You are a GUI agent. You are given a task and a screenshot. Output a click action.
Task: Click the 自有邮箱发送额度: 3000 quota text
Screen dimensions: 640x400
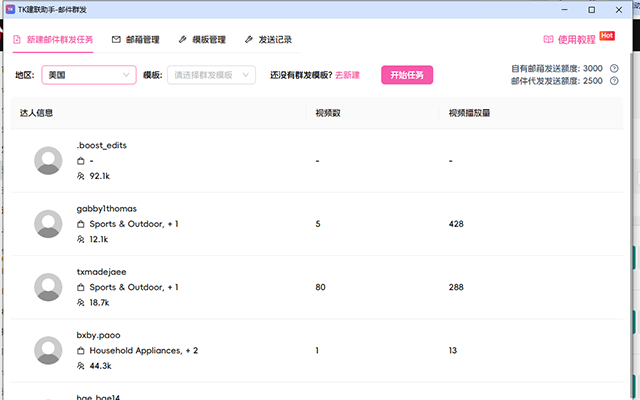pyautogui.click(x=557, y=69)
